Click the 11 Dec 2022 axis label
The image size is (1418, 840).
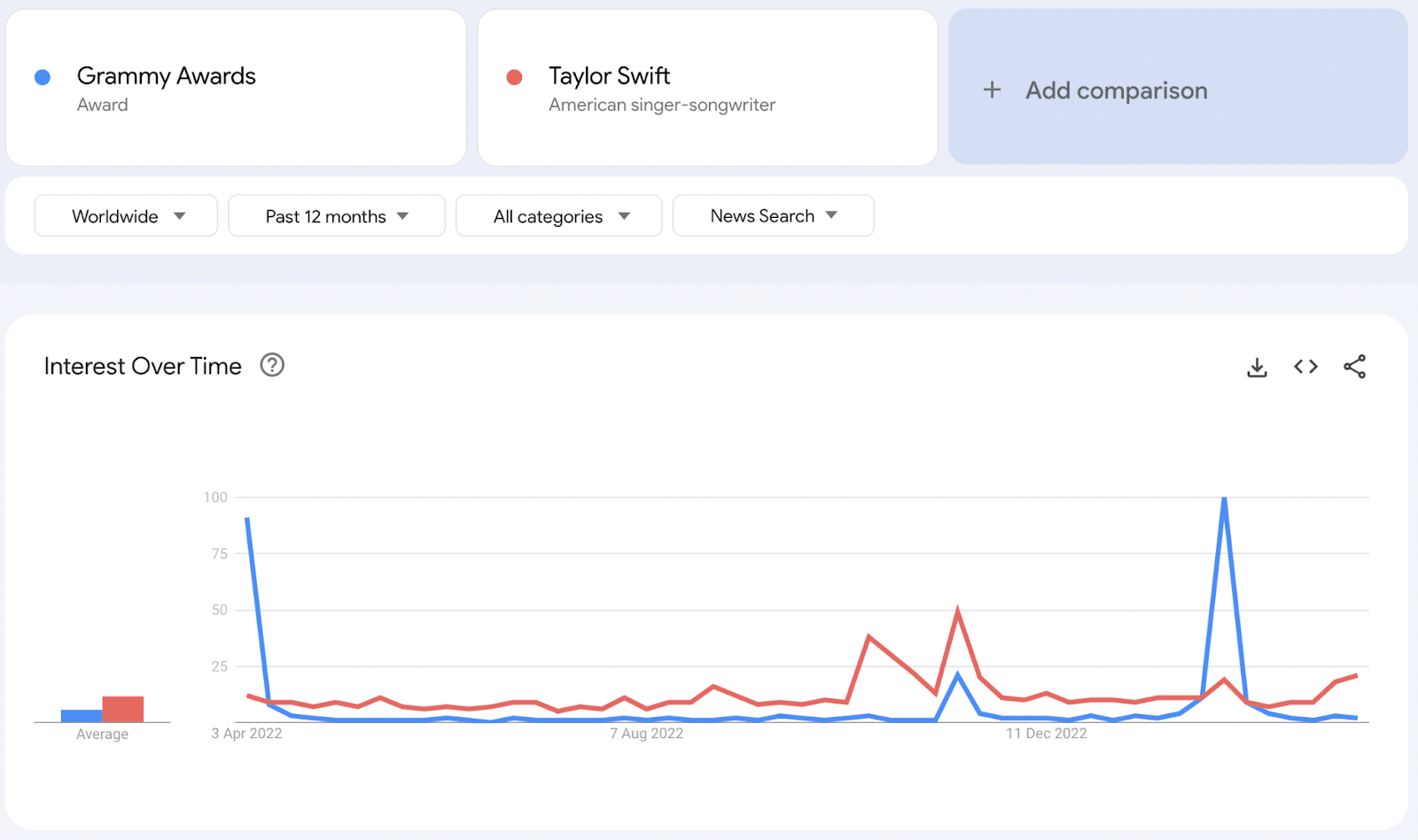[x=1046, y=734]
